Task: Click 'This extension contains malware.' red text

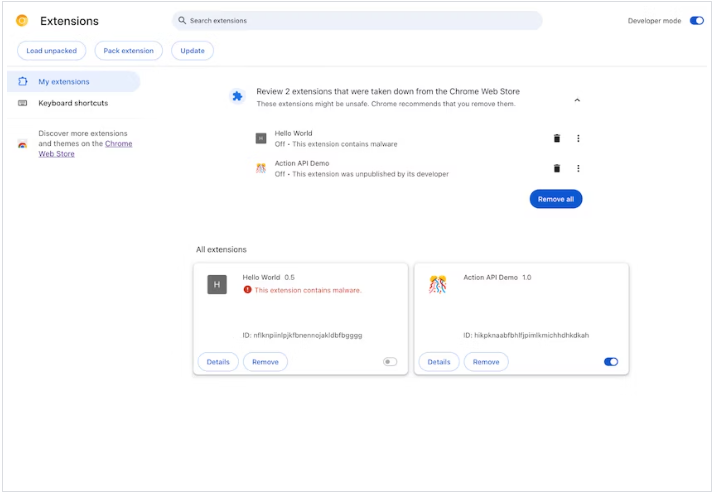Action: pyautogui.click(x=308, y=290)
